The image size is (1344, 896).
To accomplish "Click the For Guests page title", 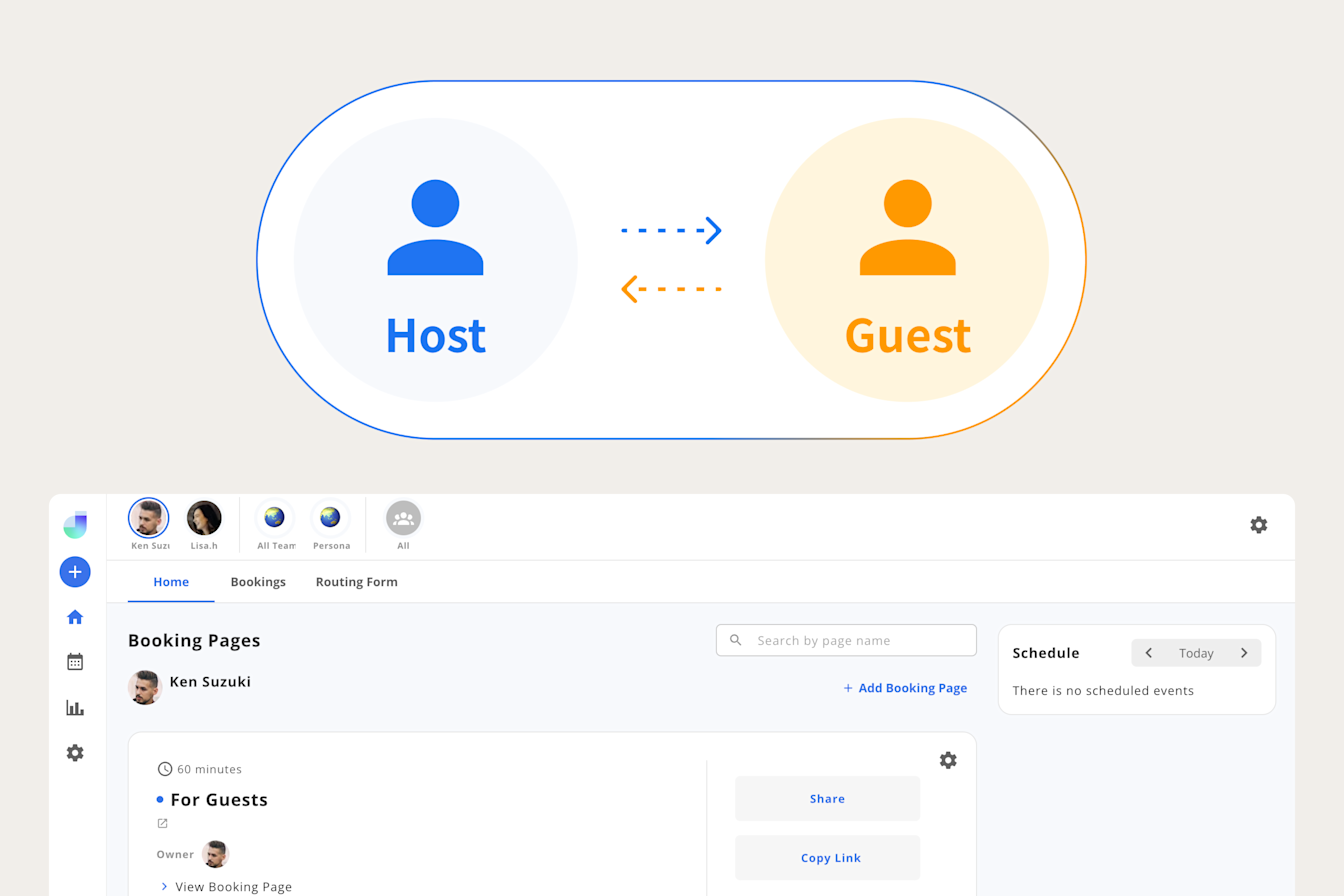I will [x=219, y=800].
